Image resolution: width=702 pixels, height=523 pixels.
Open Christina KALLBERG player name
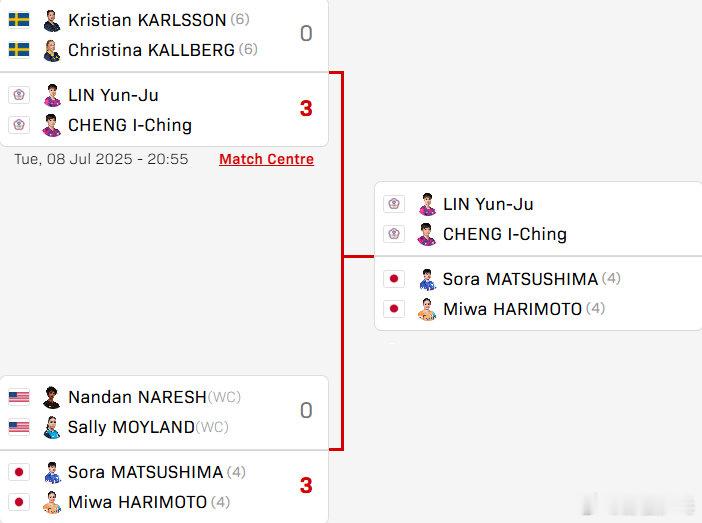[x=151, y=50]
